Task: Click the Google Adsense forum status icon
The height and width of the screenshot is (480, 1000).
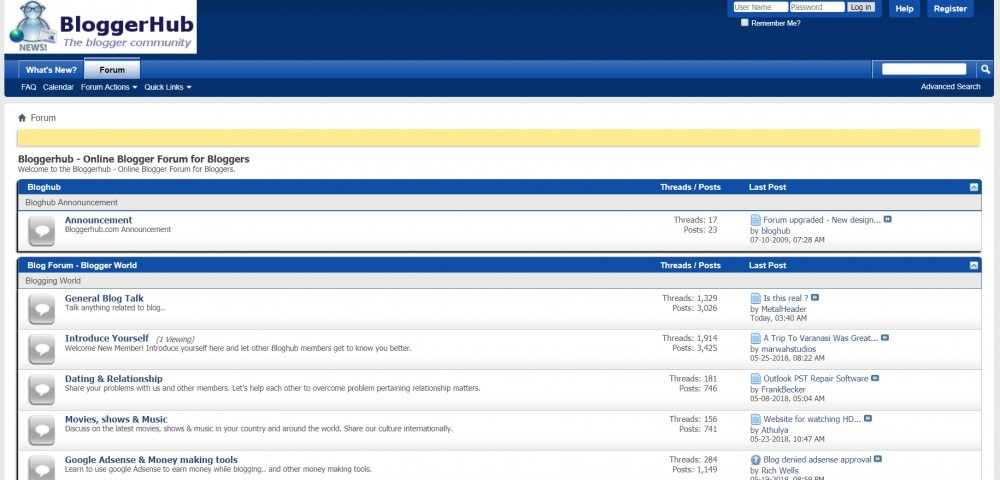Action: coord(41,469)
